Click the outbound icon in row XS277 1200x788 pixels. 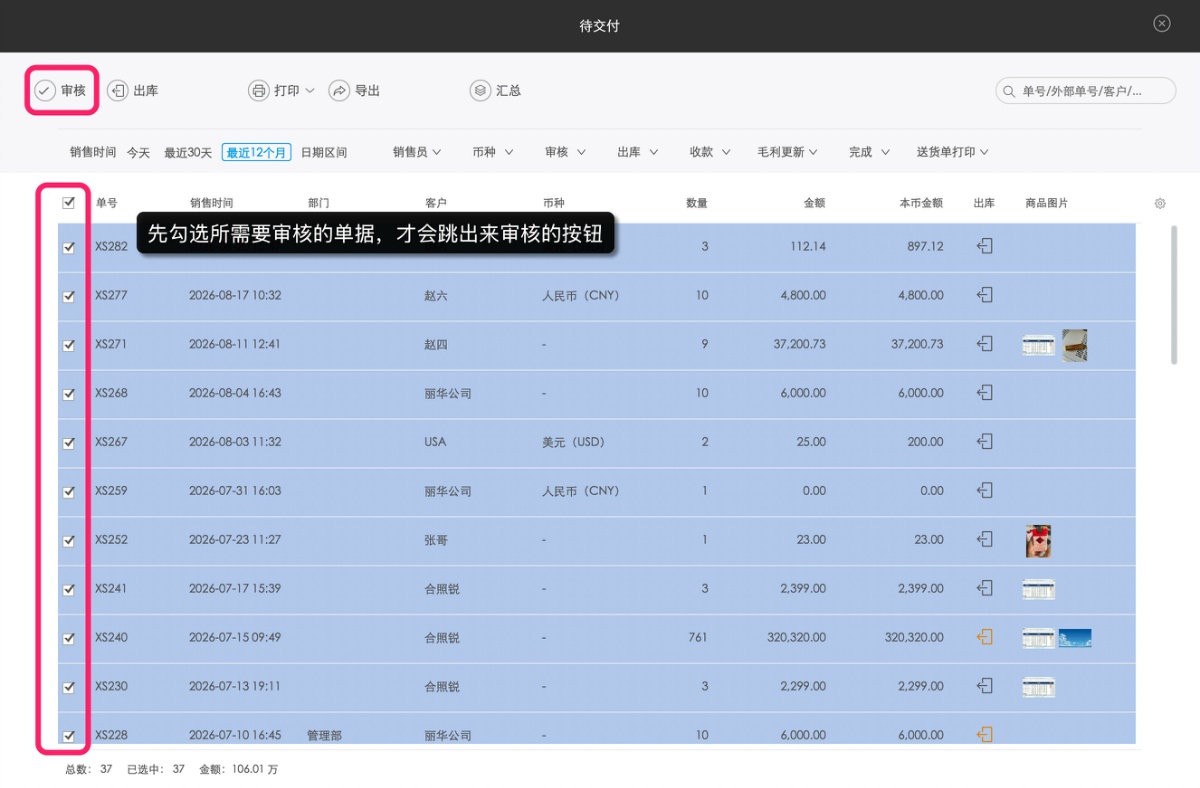985,295
